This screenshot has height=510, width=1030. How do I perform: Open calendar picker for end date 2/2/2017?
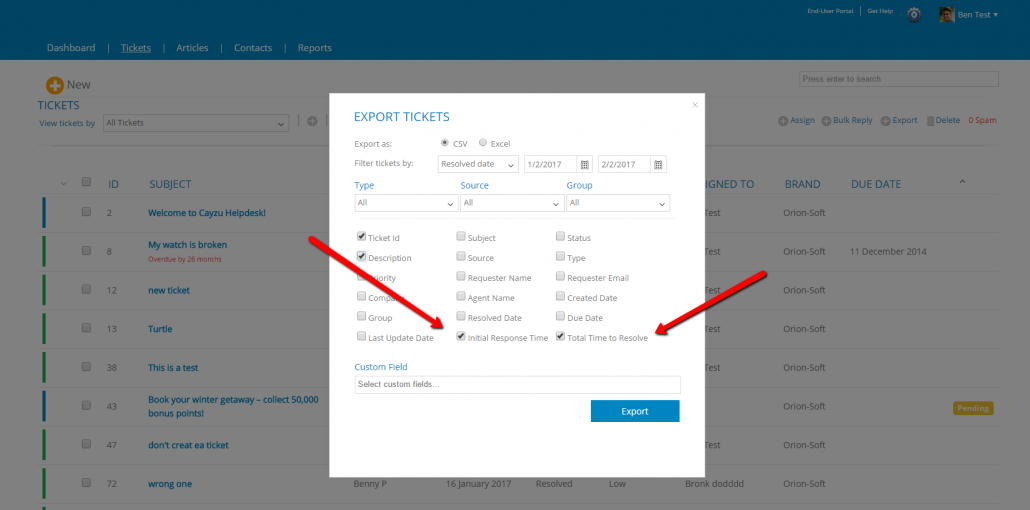tap(659, 164)
